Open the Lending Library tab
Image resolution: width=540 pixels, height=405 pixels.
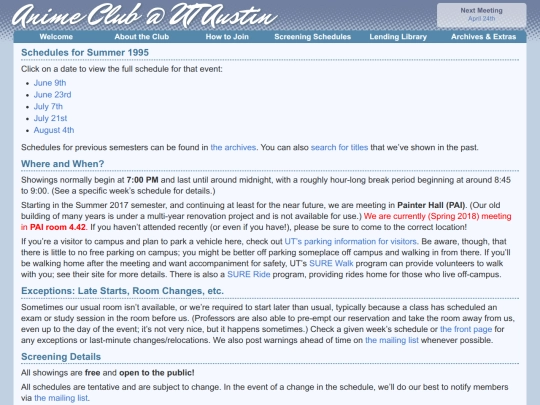pyautogui.click(x=398, y=37)
